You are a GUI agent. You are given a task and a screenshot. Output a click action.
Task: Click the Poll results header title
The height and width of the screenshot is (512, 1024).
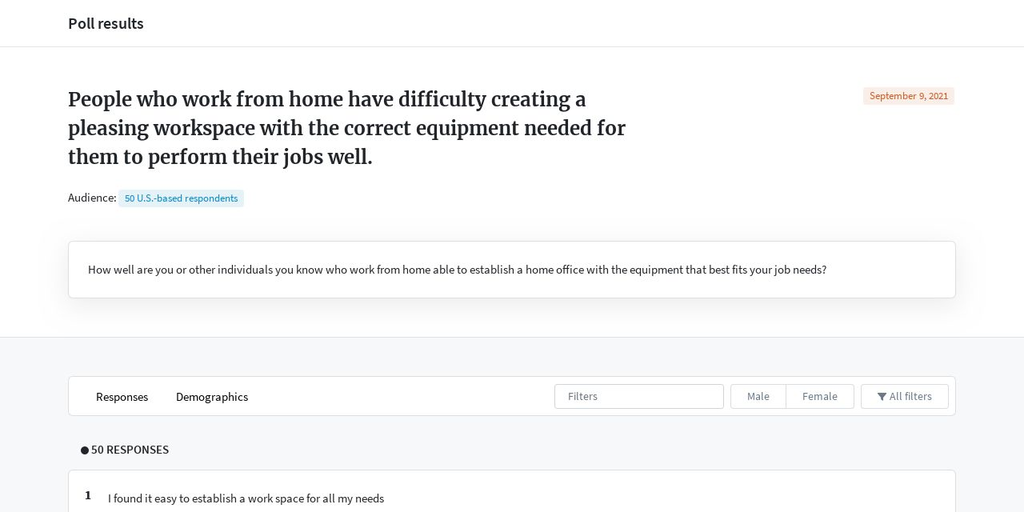(106, 24)
